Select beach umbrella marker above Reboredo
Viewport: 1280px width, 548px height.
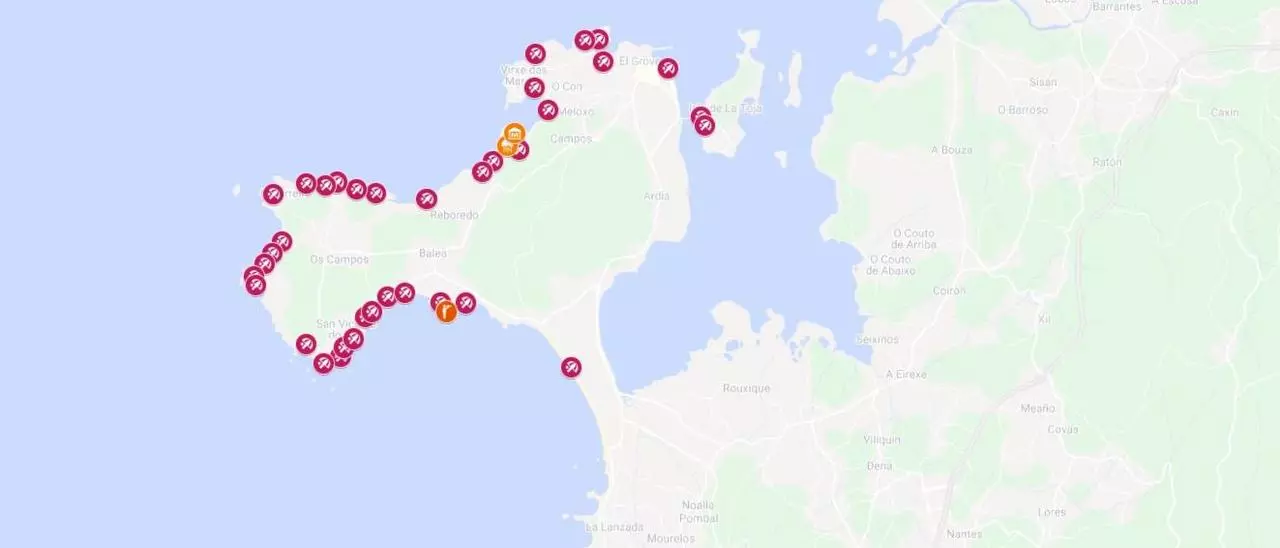(x=426, y=198)
